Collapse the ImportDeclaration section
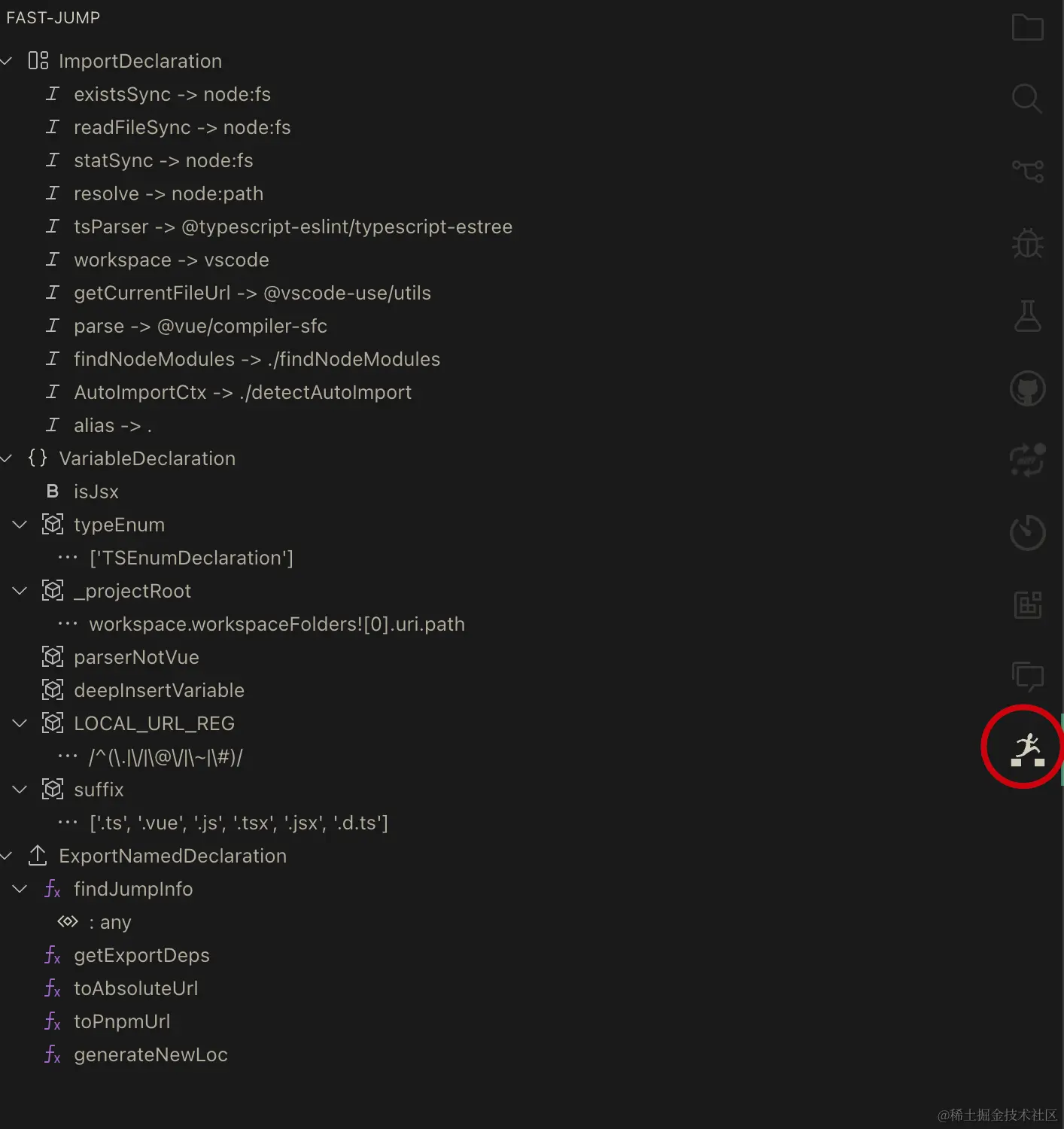 (7, 61)
